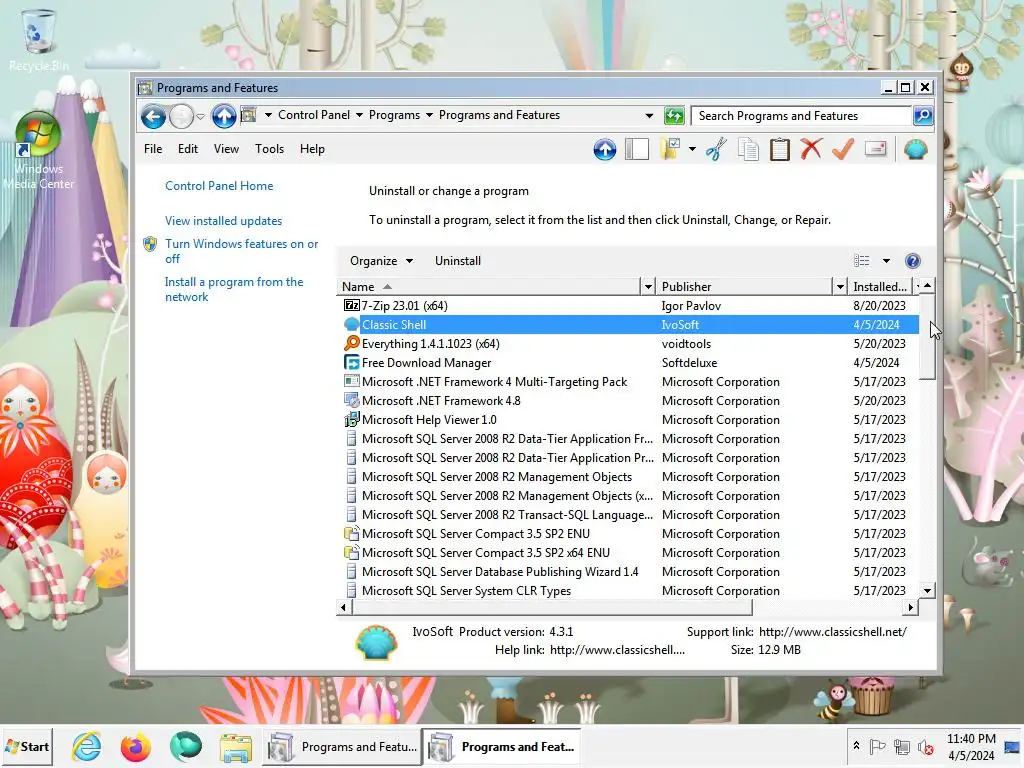Click the Email toolbar icon
The image size is (1024, 768).
(875, 149)
